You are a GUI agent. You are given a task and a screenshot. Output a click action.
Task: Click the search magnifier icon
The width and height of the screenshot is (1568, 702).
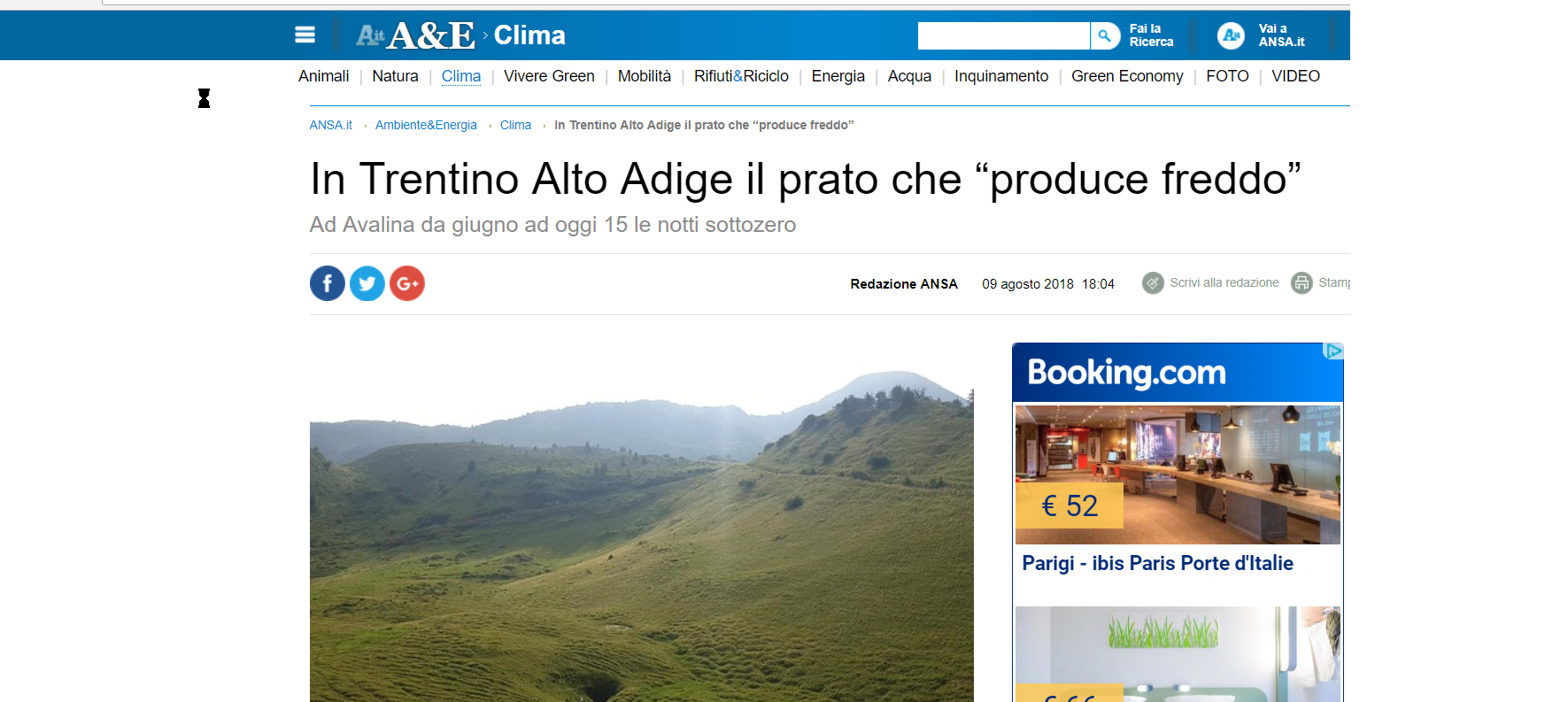click(1105, 35)
